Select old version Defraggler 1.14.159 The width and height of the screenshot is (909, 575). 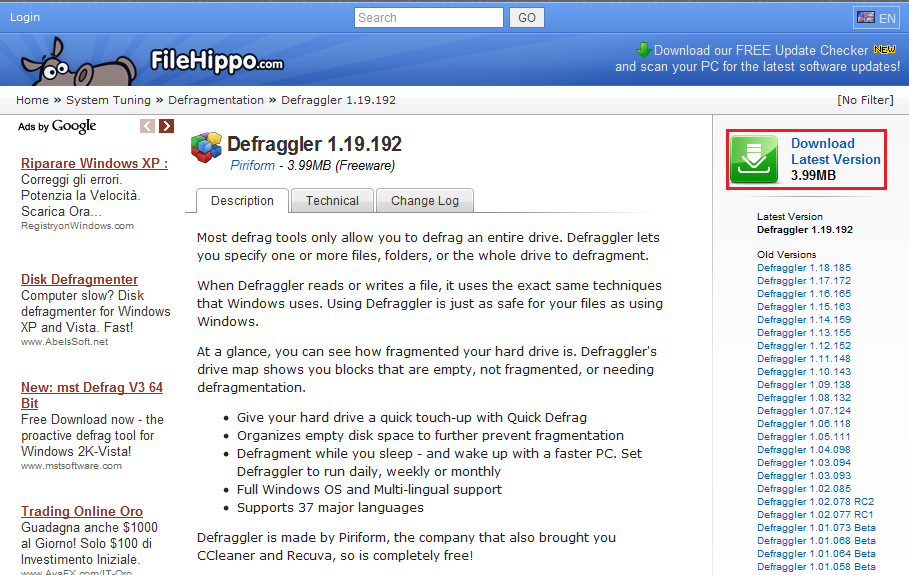(804, 319)
